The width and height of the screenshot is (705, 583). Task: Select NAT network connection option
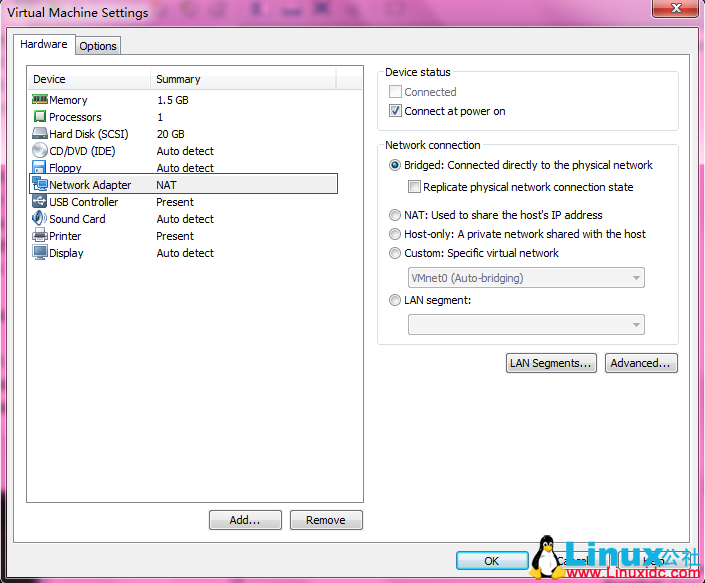tap(395, 215)
